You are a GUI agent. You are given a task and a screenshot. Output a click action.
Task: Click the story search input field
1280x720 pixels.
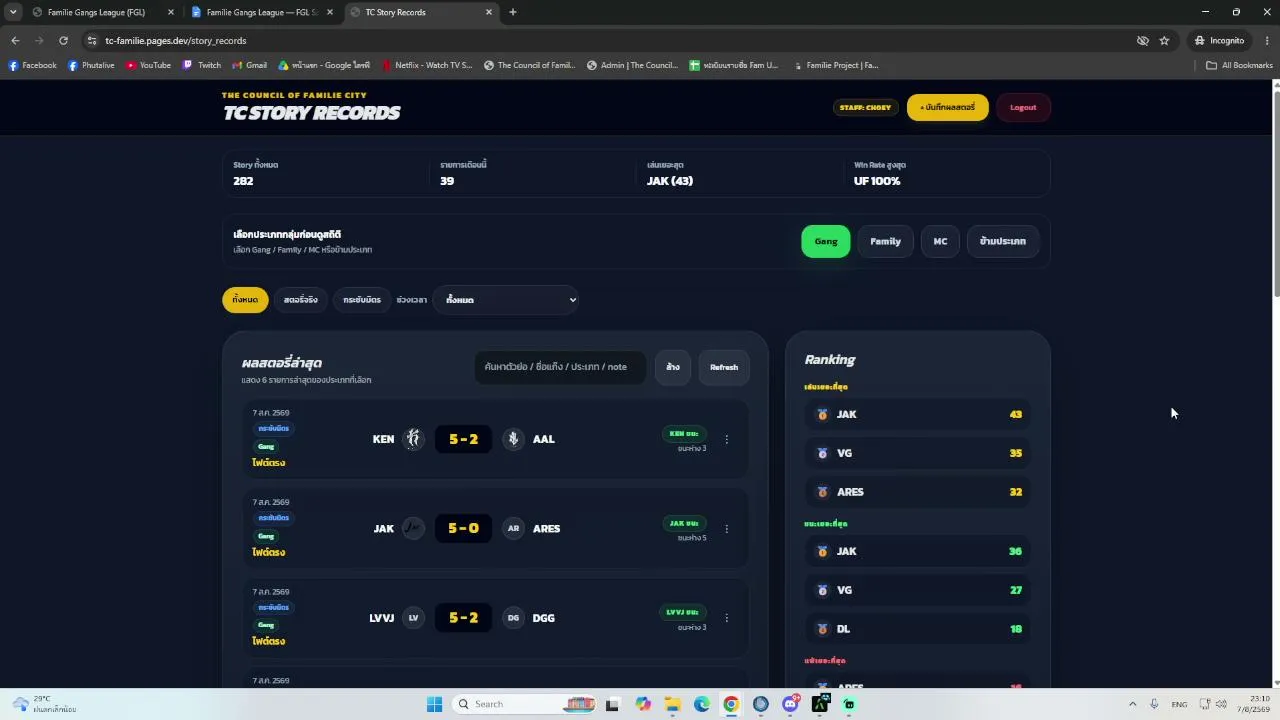pos(560,367)
